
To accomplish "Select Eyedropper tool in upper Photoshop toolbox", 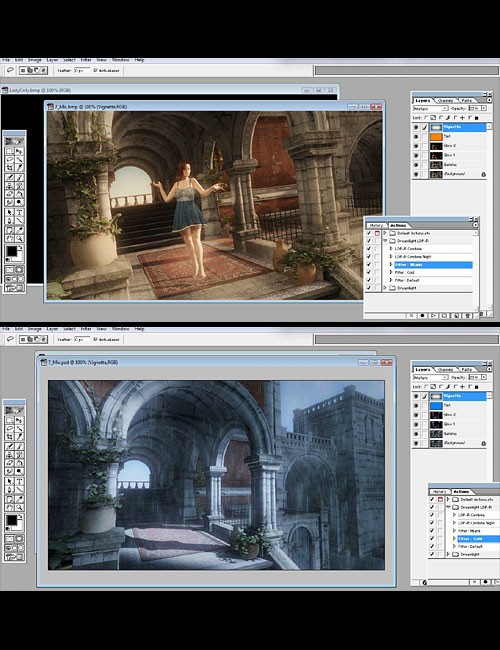I will [x=19, y=230].
